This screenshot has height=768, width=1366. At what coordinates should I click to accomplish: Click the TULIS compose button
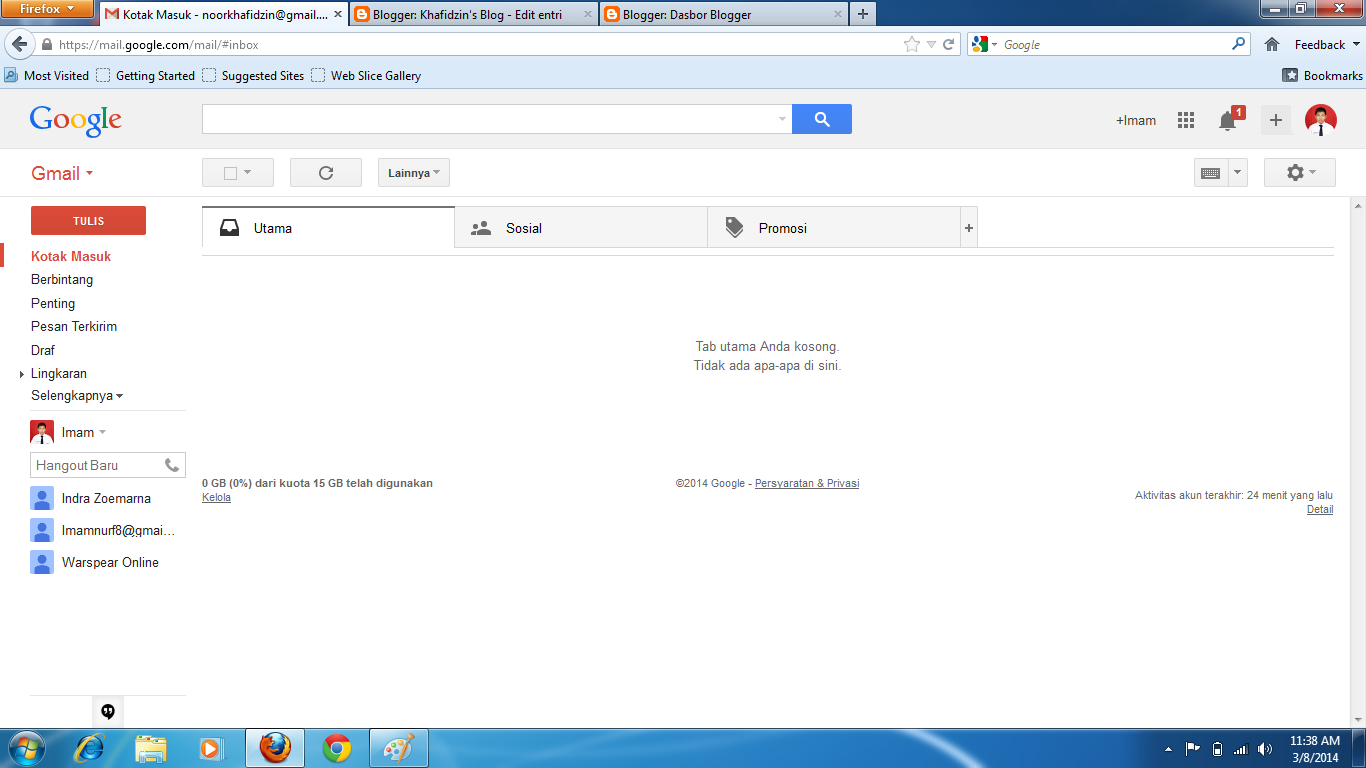[x=88, y=221]
